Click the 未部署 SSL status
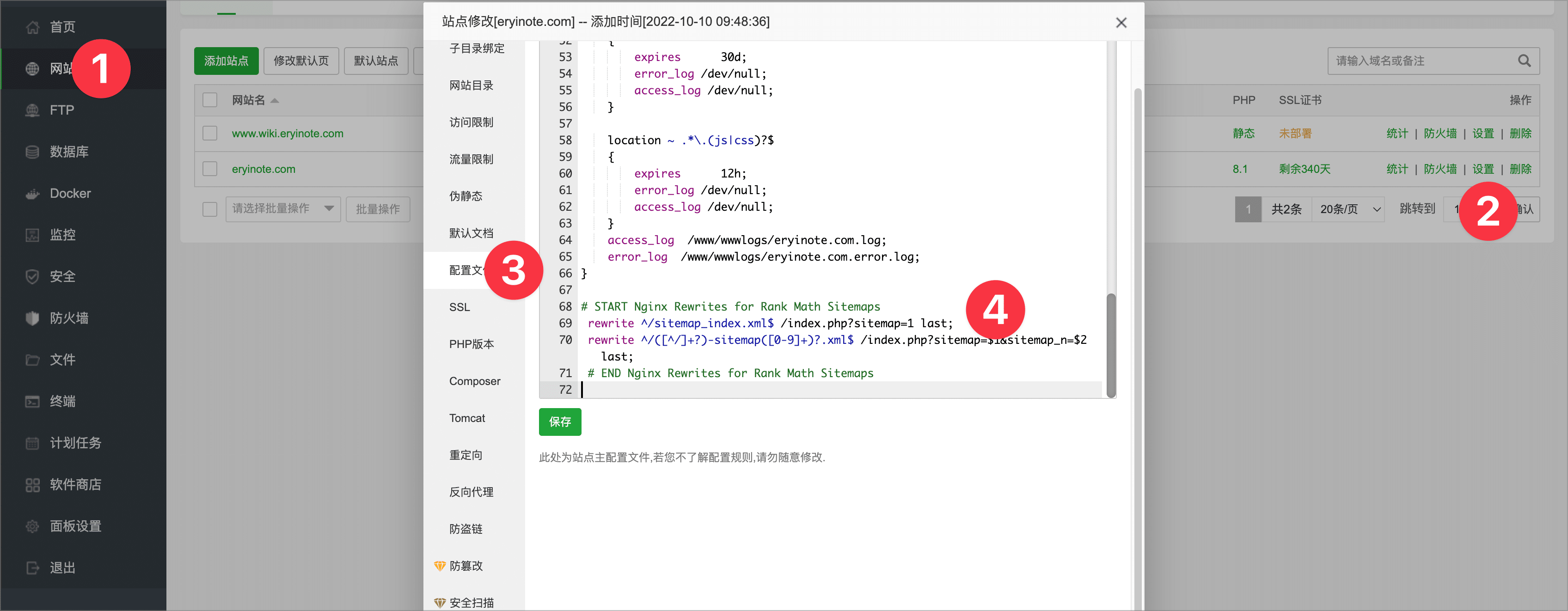This screenshot has width=1568, height=611. pyautogui.click(x=1295, y=133)
